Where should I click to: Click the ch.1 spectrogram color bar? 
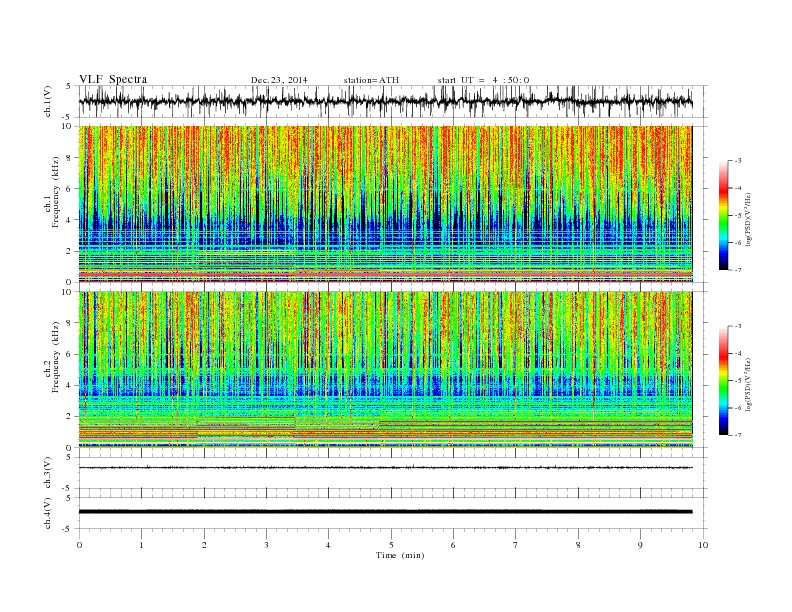(723, 215)
